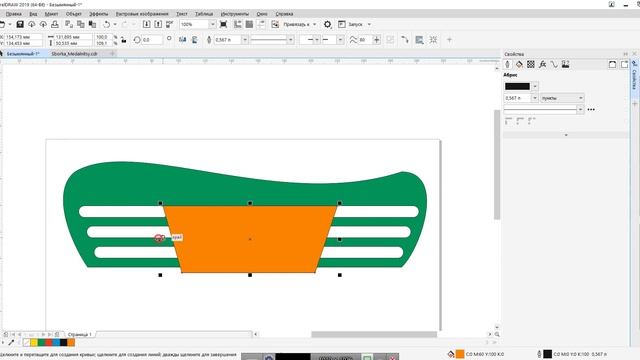Expand more outline options arrow in docker
Screen dimensions: 640x360
pos(566,135)
